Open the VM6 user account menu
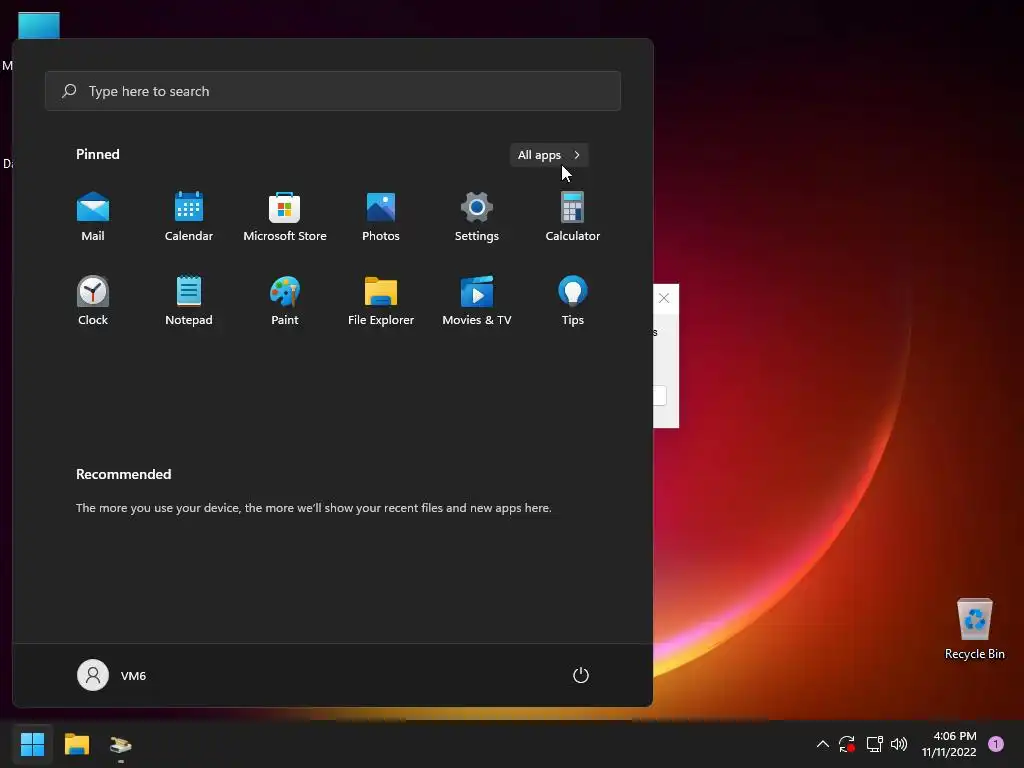This screenshot has width=1024, height=768. point(112,675)
